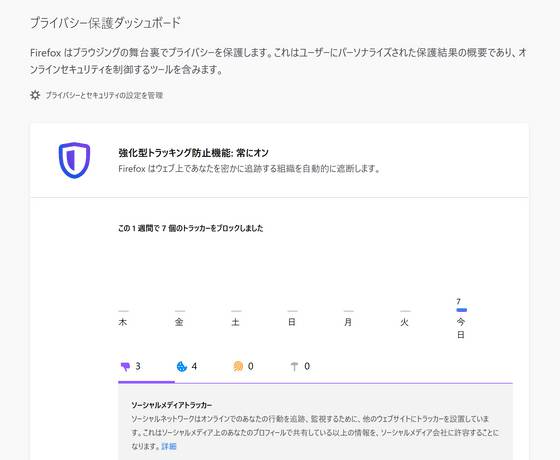Click the 火 day label in graph

(x=404, y=322)
